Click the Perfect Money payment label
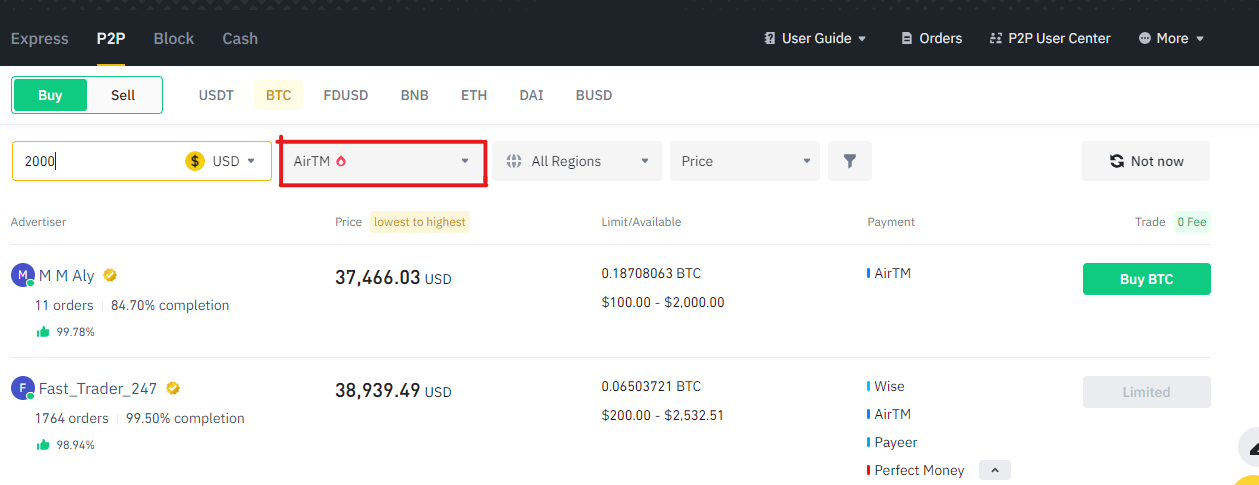Viewport: 1259px width, 485px height. click(x=919, y=470)
